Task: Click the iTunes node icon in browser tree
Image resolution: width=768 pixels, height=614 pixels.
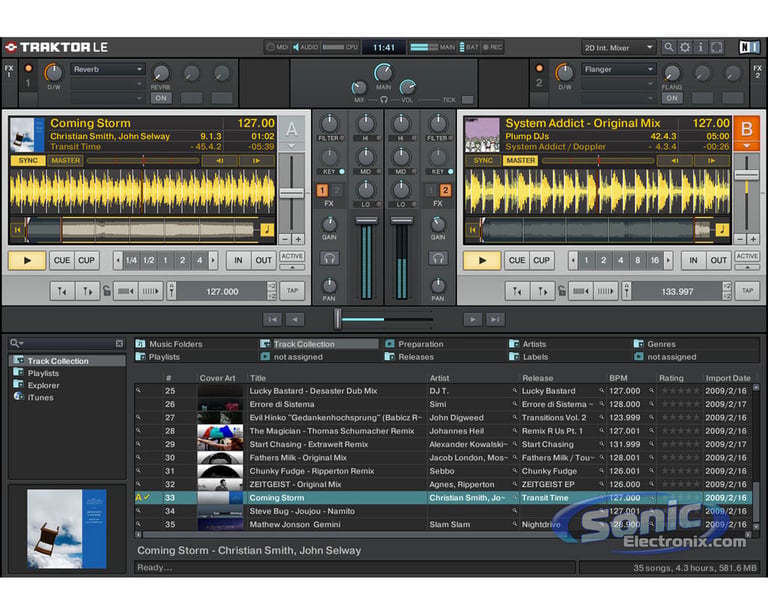Action: 19,397
